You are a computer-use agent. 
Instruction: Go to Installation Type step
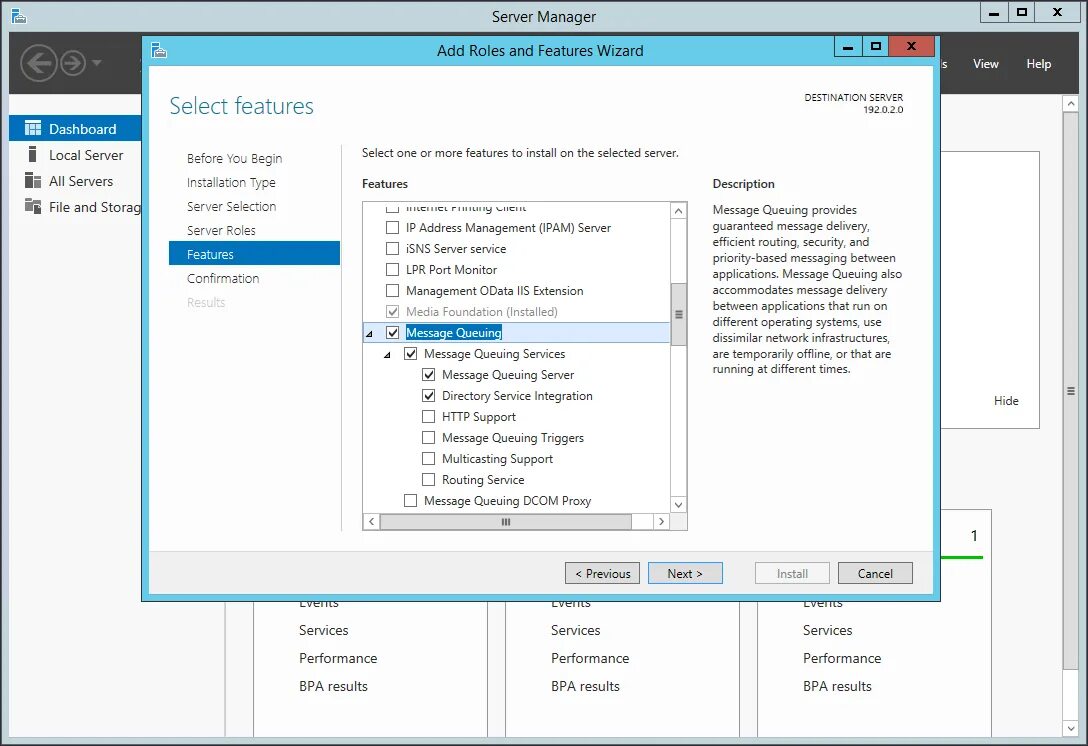coord(231,183)
